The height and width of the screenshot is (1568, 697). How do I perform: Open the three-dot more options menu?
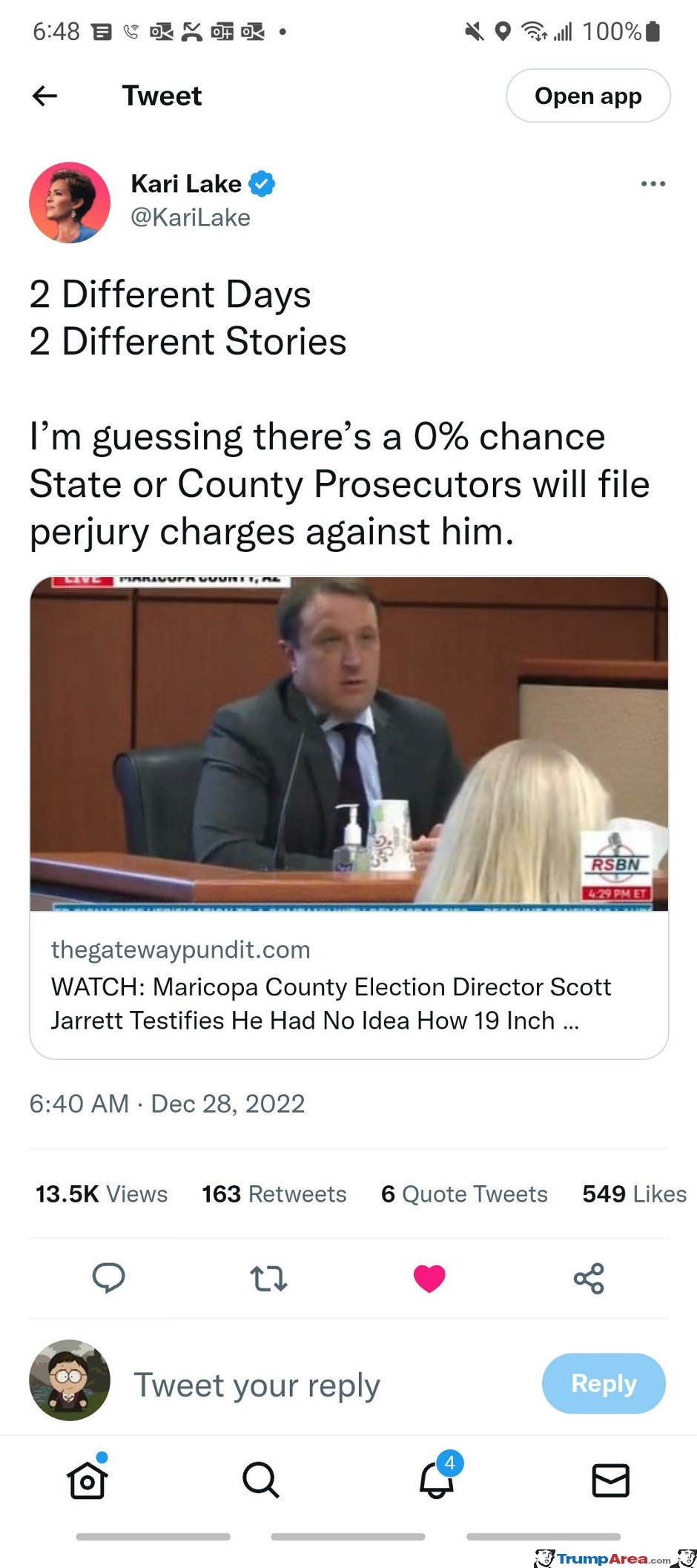point(653,184)
